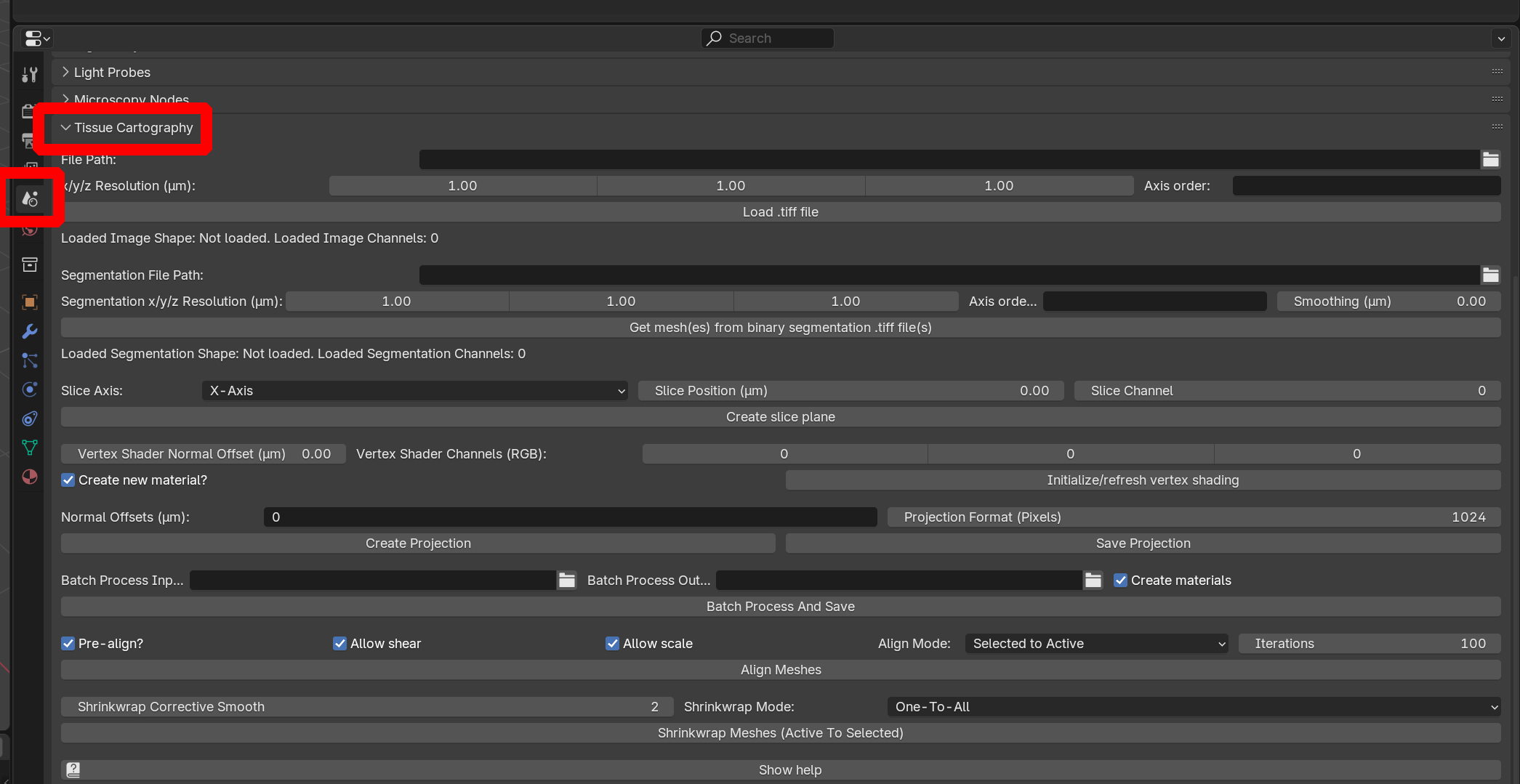Click Align Meshes button
This screenshot has height=784, width=1520.
click(781, 670)
